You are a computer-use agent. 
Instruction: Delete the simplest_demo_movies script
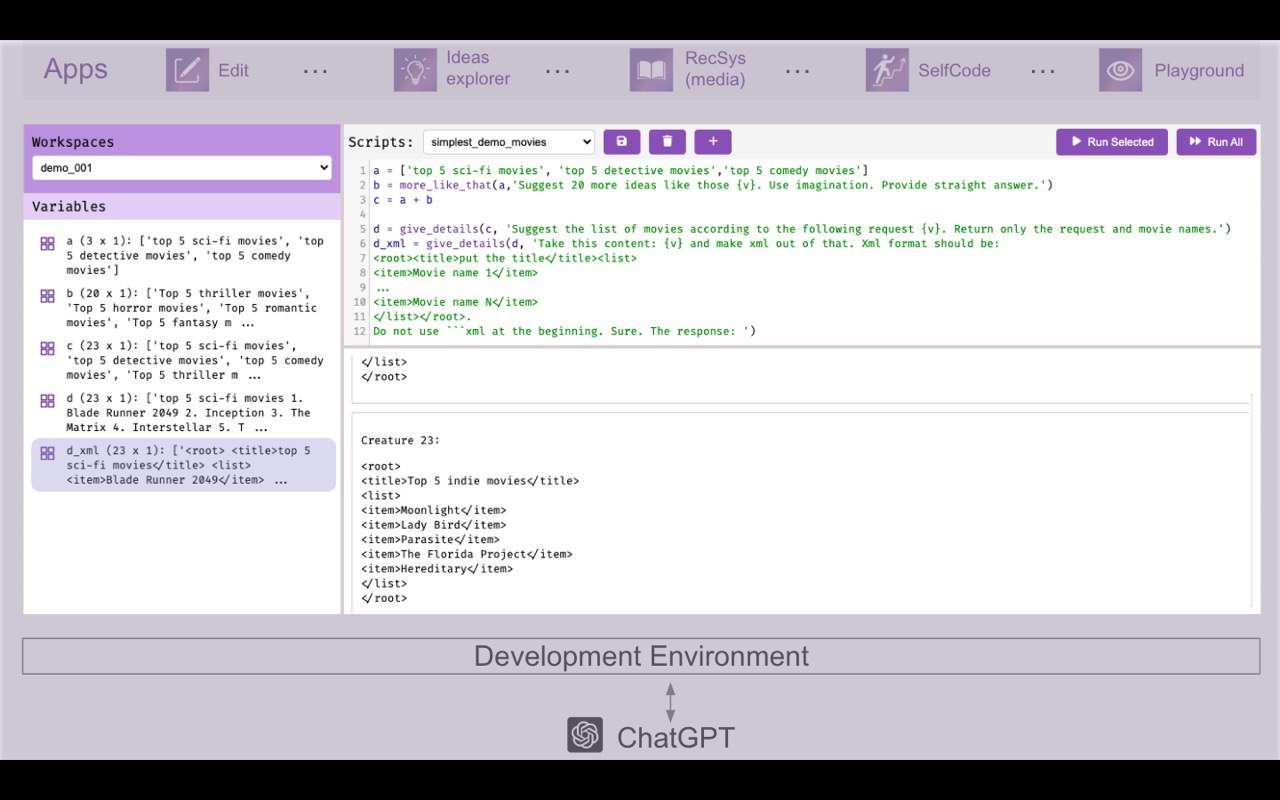666,141
